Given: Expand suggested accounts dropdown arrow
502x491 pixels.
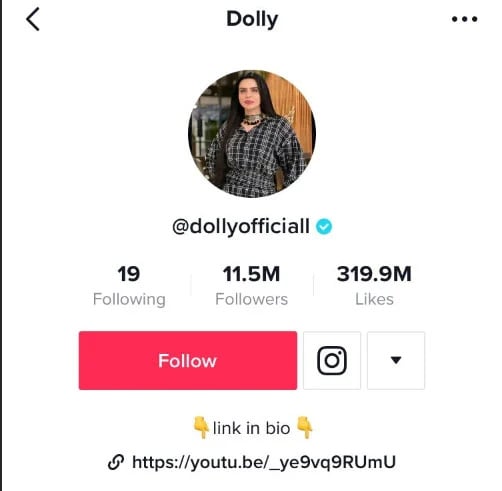Looking at the screenshot, I should (396, 360).
